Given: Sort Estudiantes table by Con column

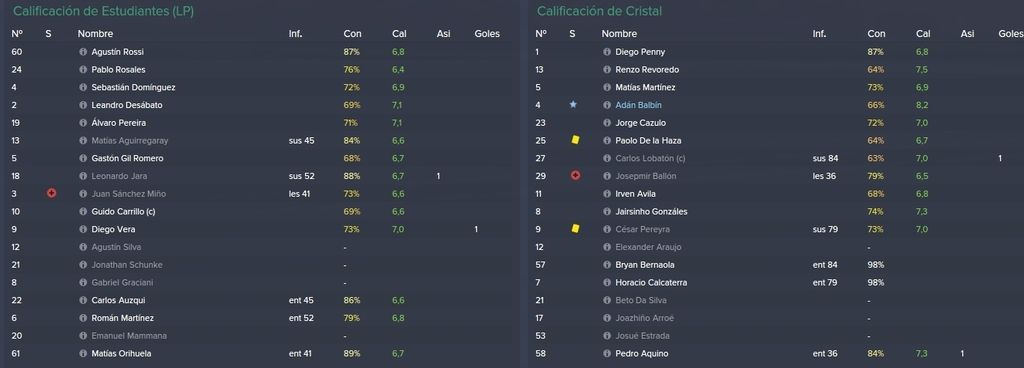Looking at the screenshot, I should pos(352,33).
